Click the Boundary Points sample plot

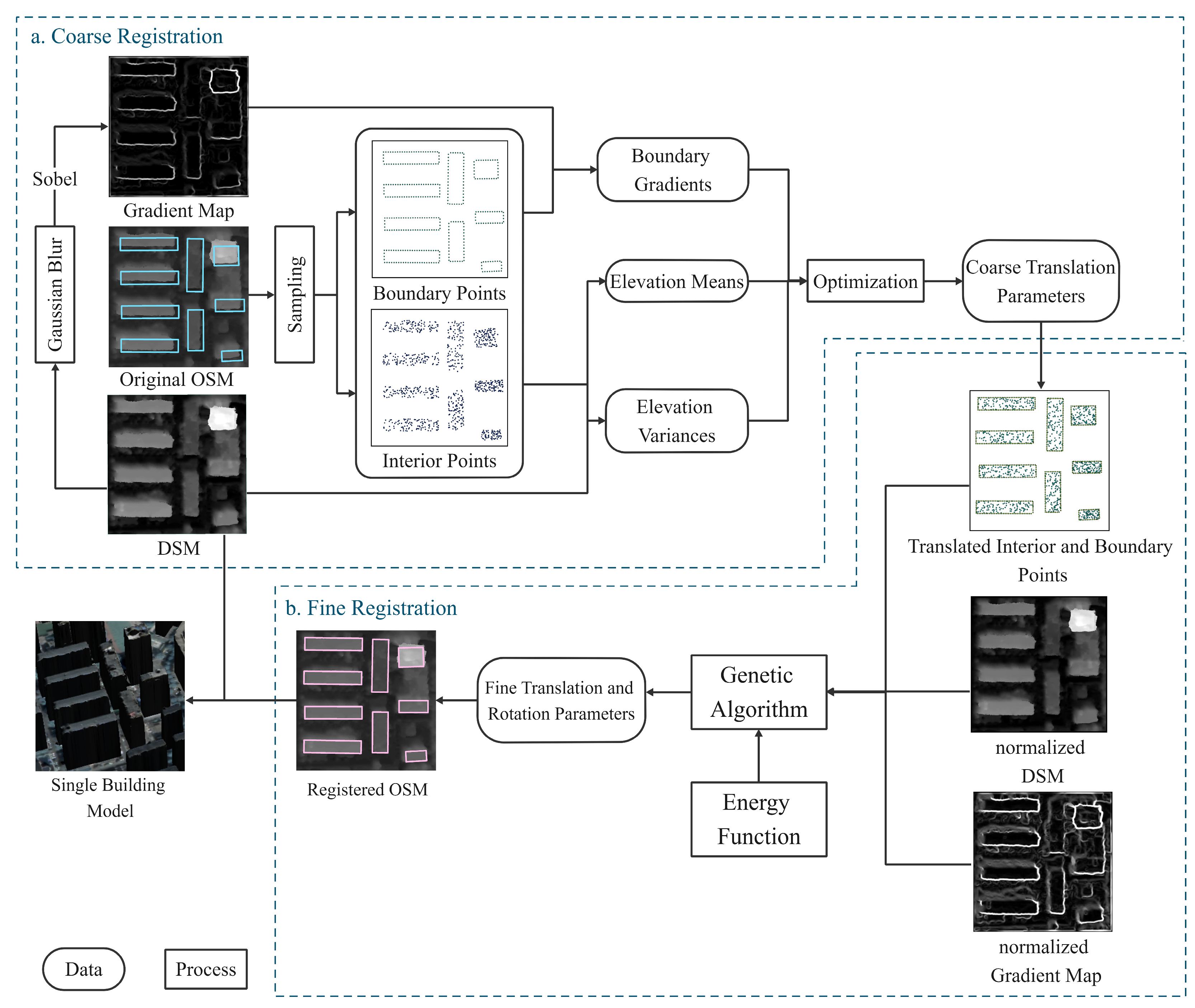(439, 209)
